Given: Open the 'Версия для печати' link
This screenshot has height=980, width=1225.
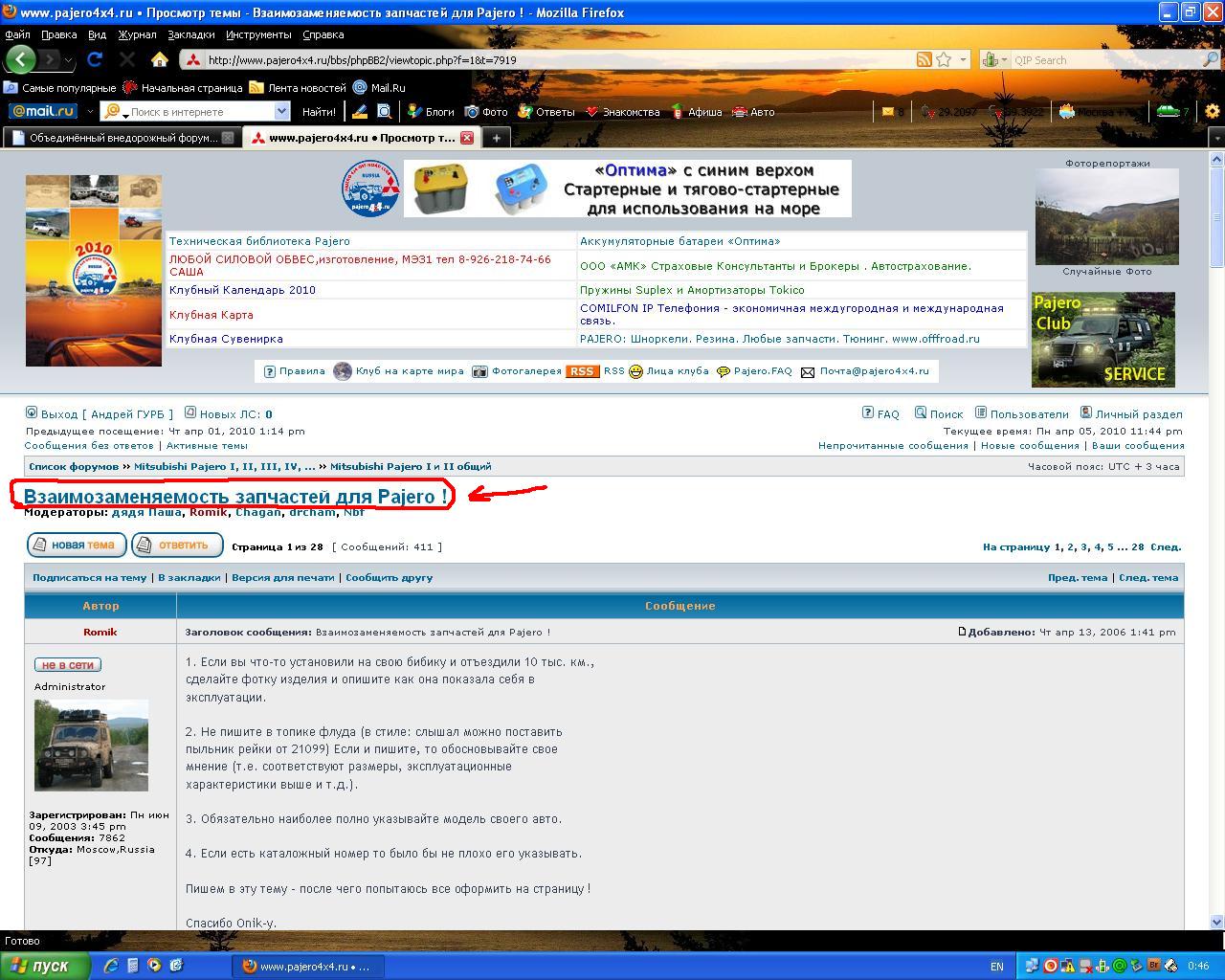Looking at the screenshot, I should [x=282, y=578].
